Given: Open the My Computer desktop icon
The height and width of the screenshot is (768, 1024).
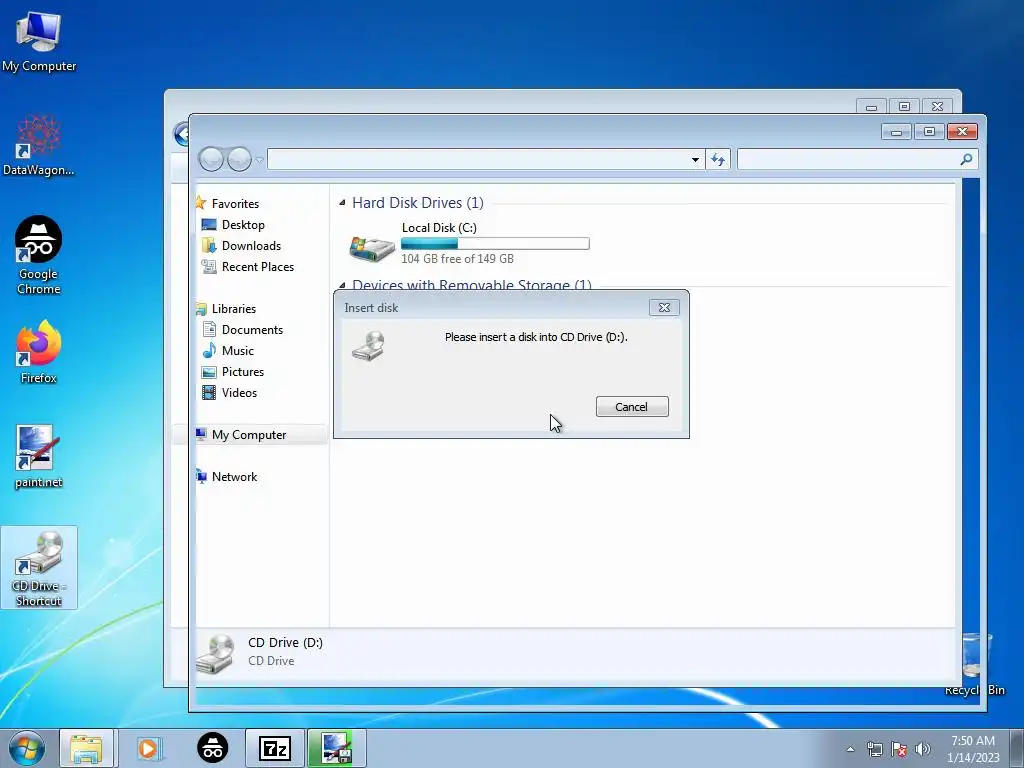Looking at the screenshot, I should coord(39,41).
